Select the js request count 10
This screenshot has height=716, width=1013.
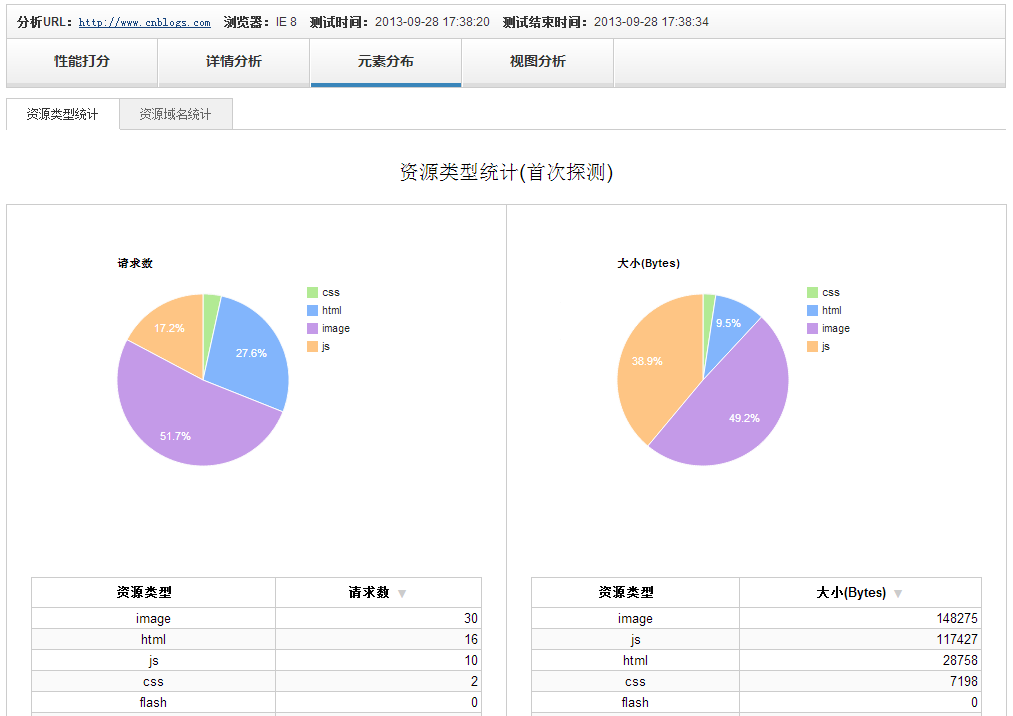[471, 660]
